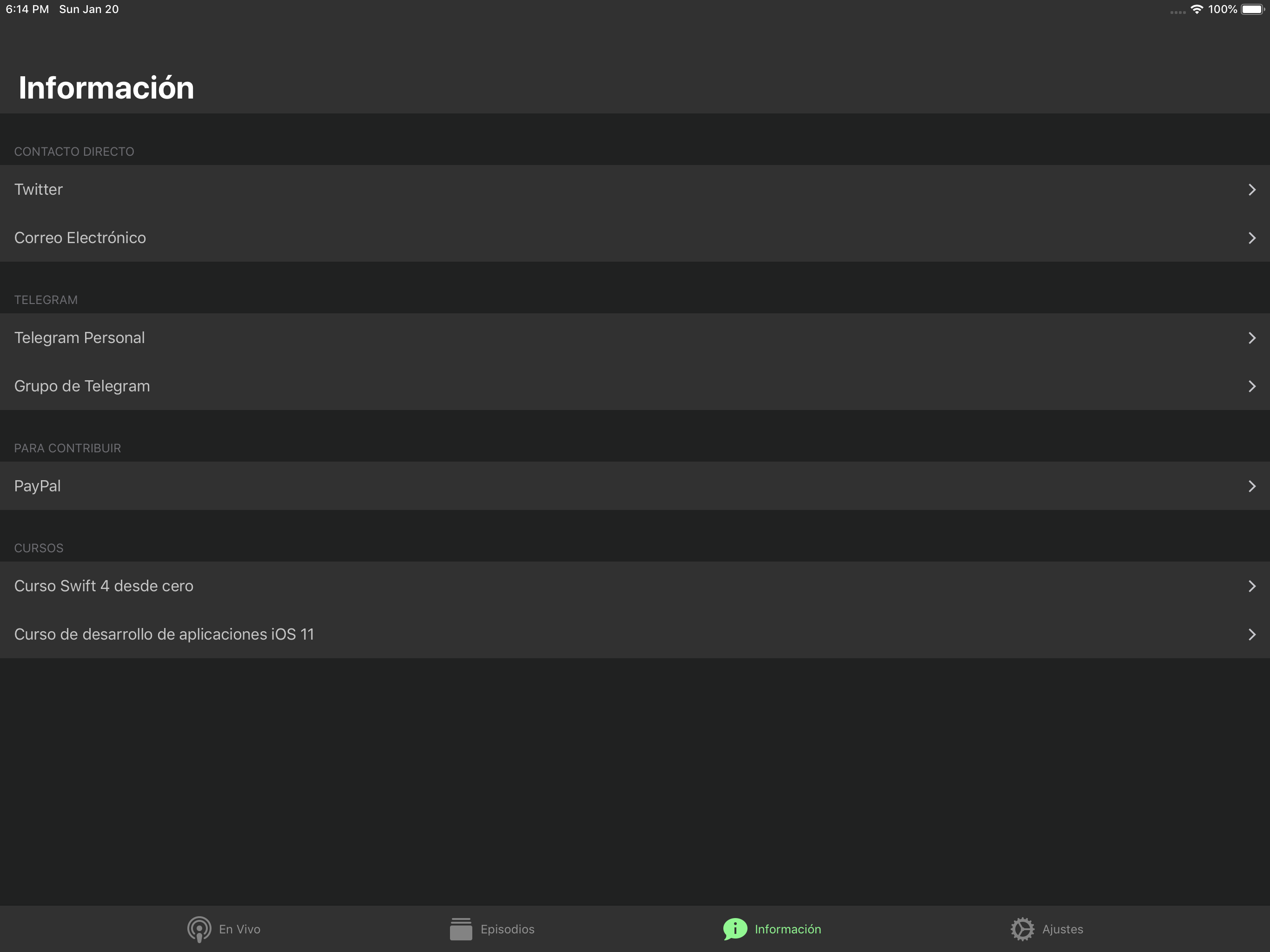Click the TELEGRAM section header

click(x=46, y=300)
